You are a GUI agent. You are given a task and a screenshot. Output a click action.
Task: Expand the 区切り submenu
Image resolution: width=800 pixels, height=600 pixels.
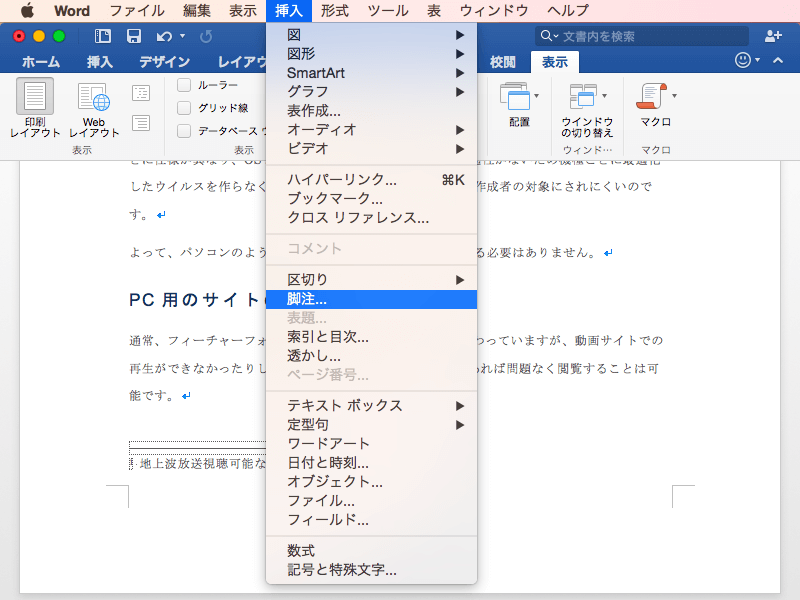point(371,280)
